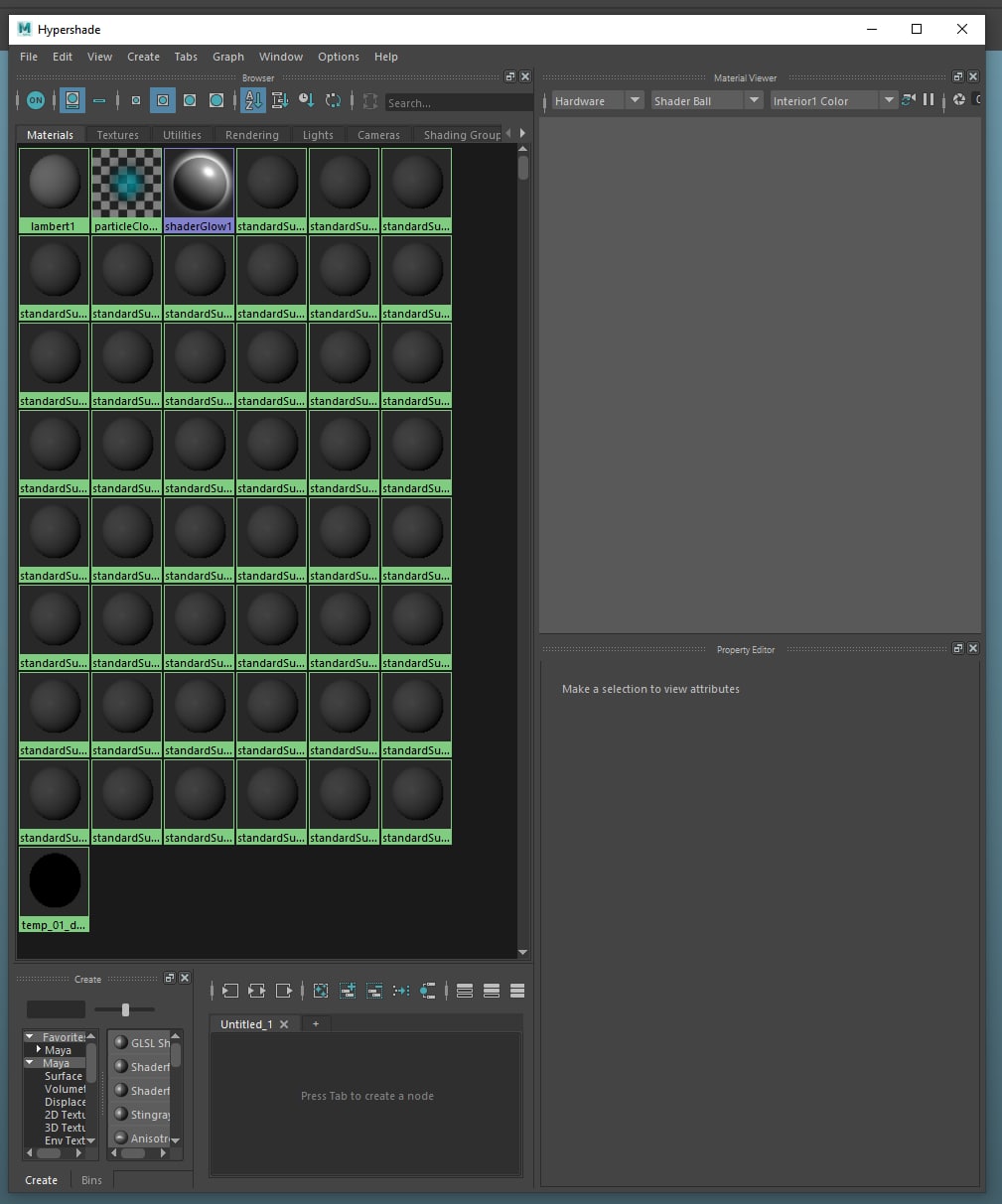Open the Hardware renderer dropdown
This screenshot has height=1204, width=1002.
[598, 100]
